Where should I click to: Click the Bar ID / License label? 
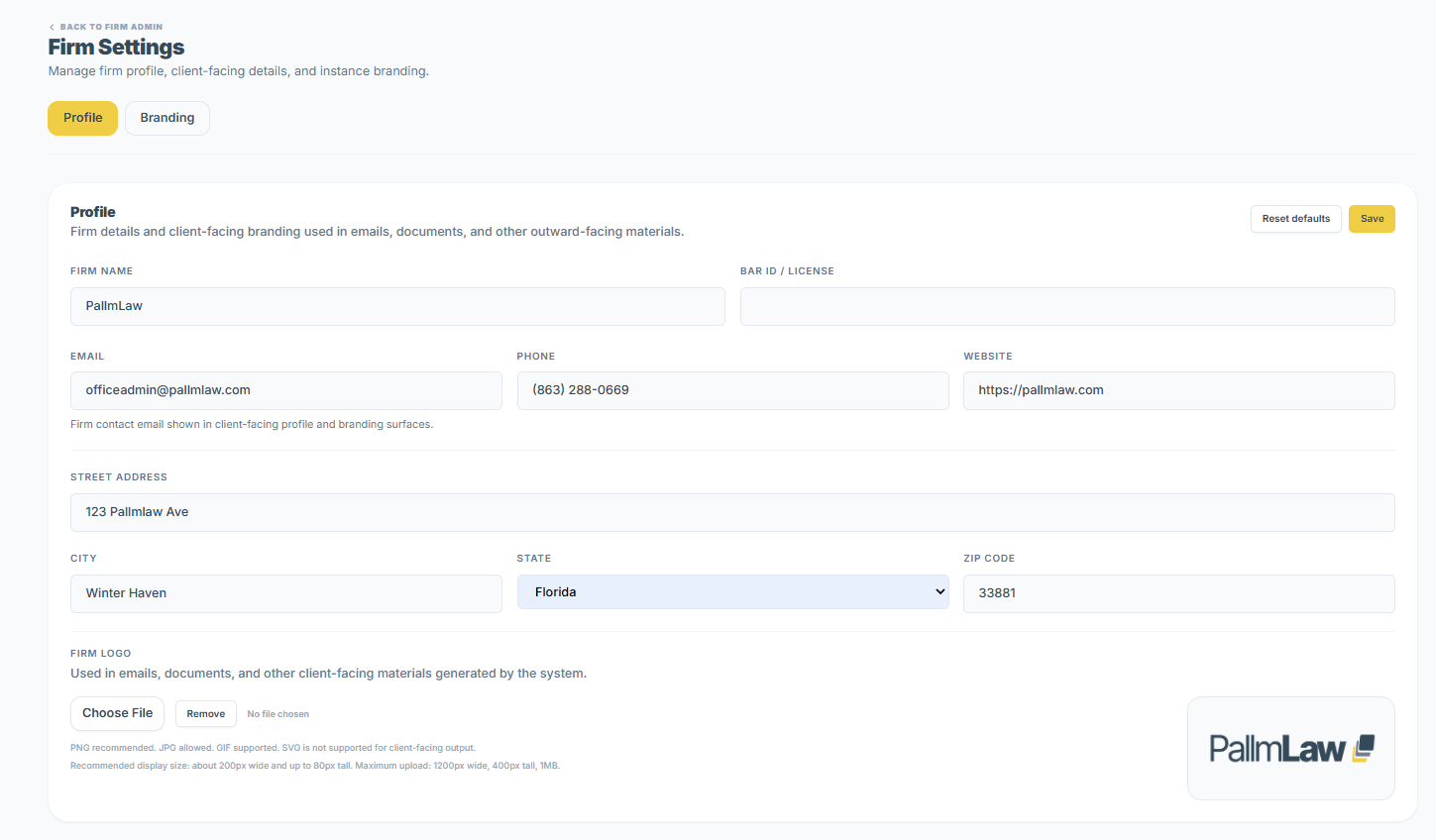[x=787, y=271]
